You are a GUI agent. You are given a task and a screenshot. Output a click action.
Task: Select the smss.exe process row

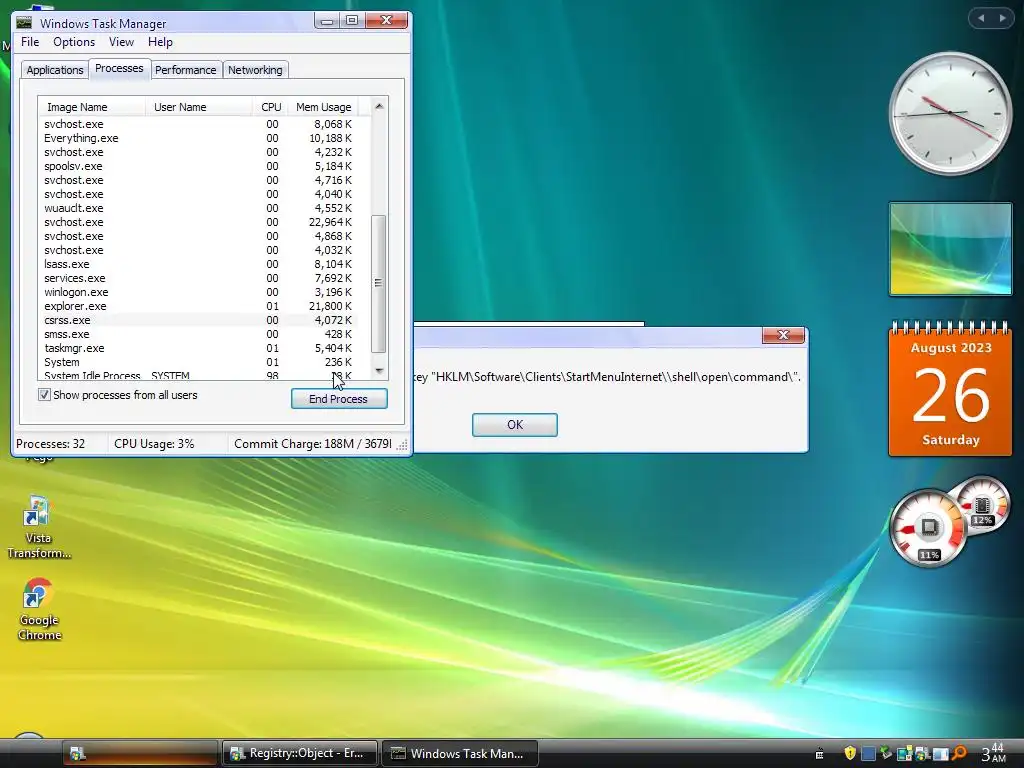point(204,334)
